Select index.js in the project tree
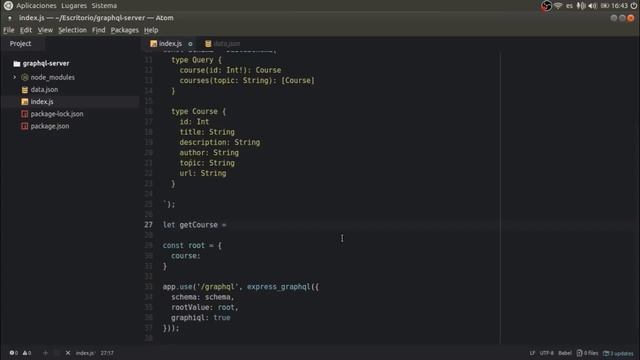This screenshot has height=360, width=640. (42, 102)
